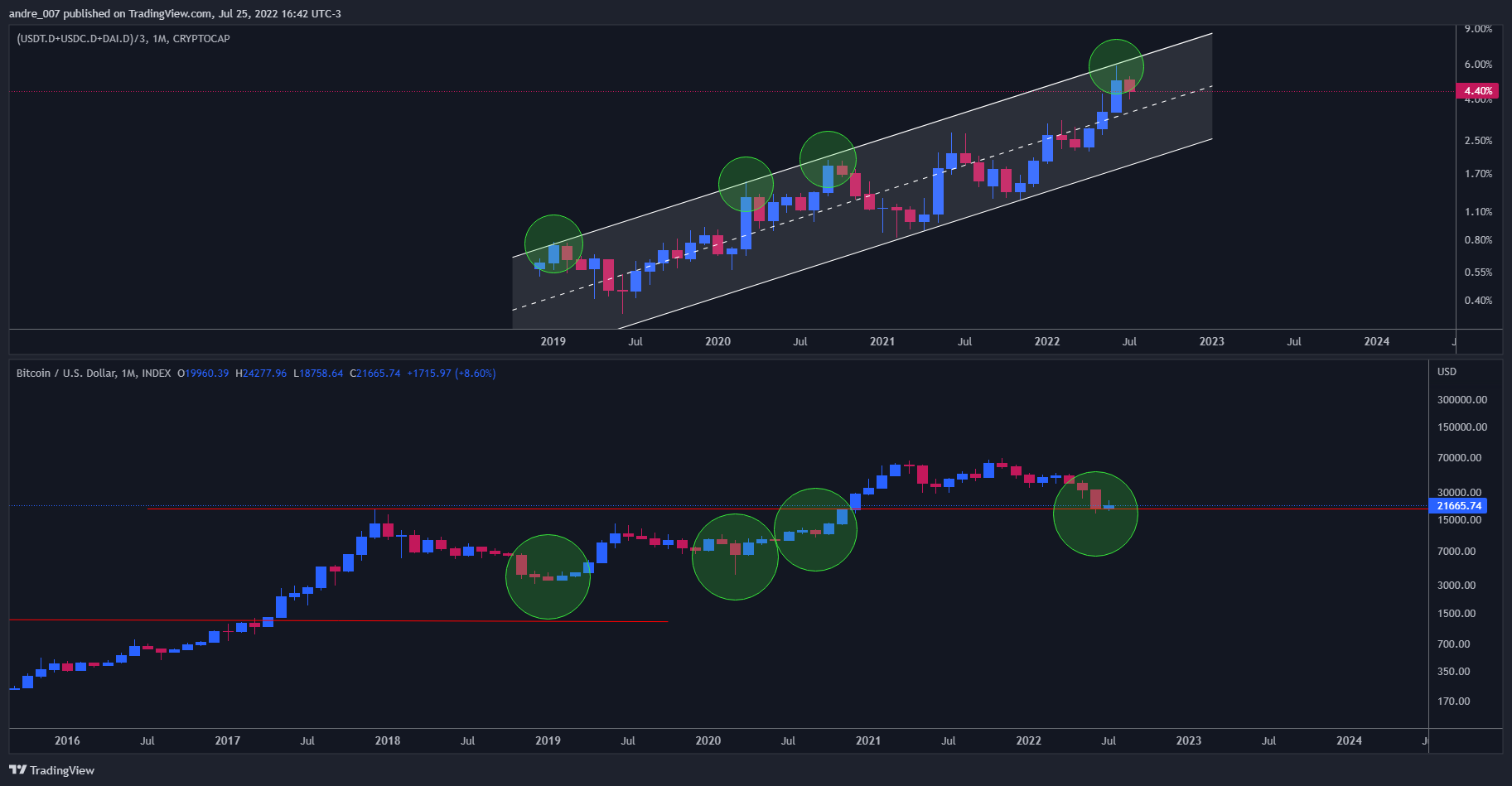Click the 2024 label on Bitcoin time axis
The height and width of the screenshot is (786, 1512).
1349,740
